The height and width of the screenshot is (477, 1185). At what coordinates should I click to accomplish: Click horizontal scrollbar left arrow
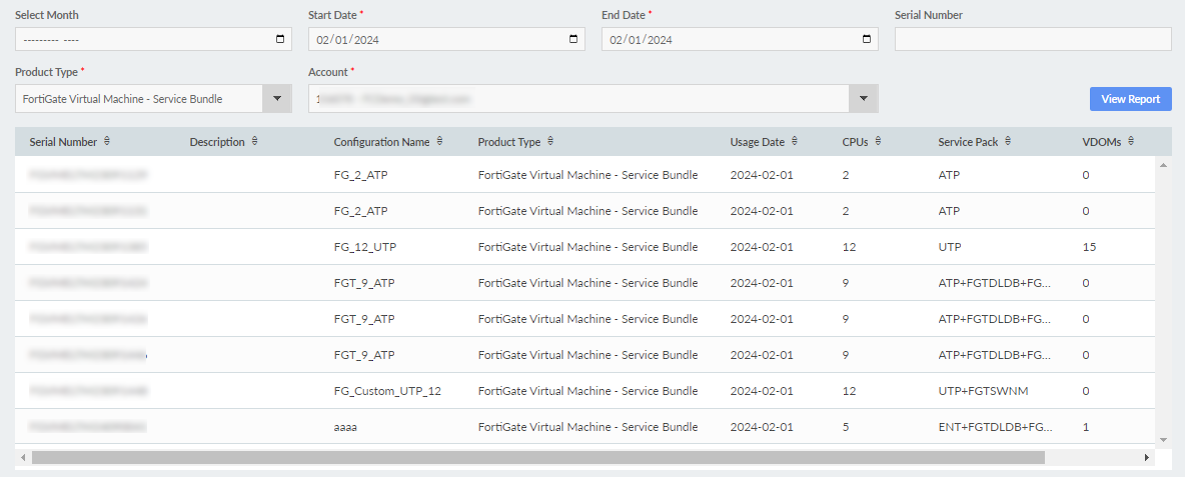[x=23, y=457]
